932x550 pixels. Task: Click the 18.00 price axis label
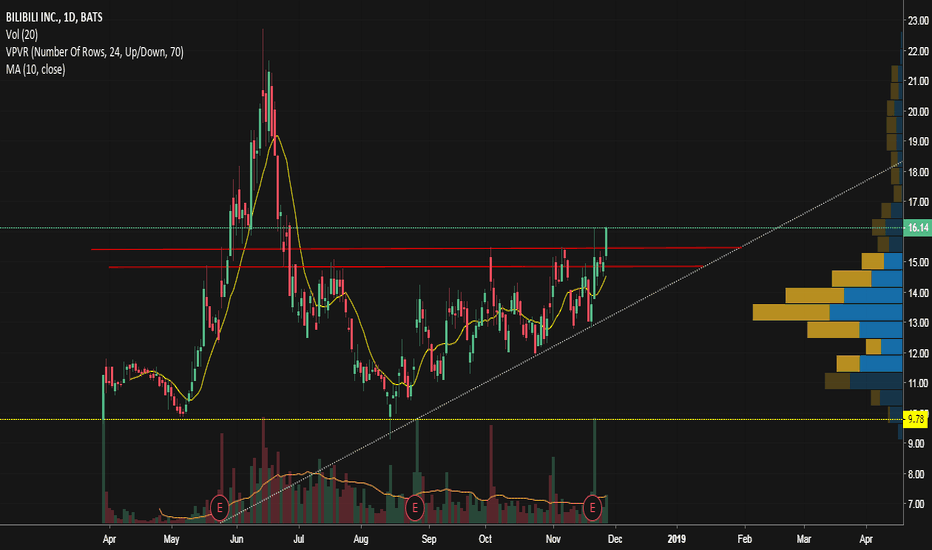click(918, 172)
